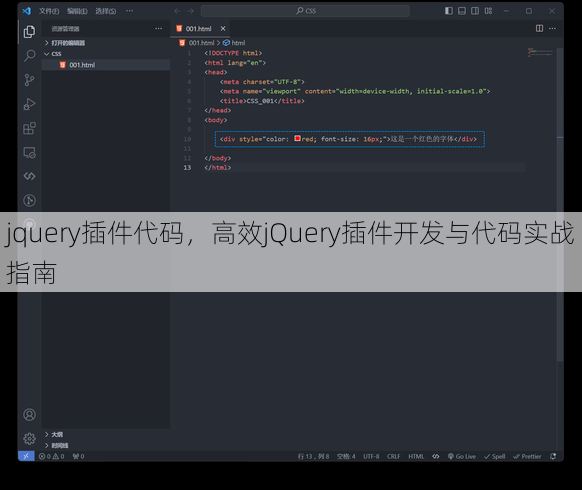Screen dimensions: 582x490
Task: Open the editor more actions ellipsis
Action: click(x=552, y=28)
